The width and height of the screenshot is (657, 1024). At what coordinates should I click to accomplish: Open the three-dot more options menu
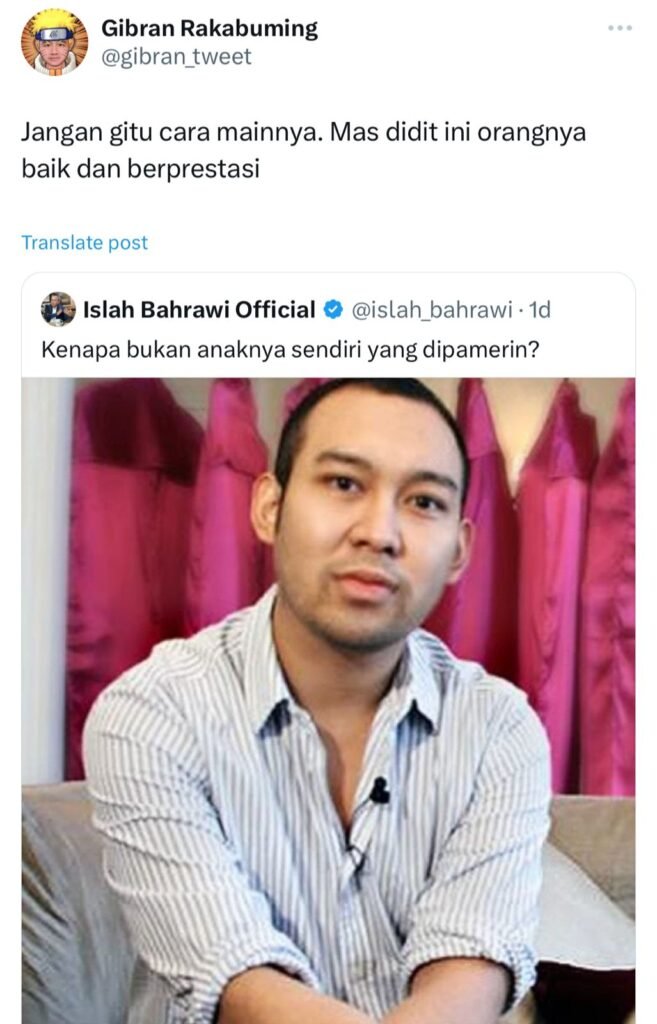[x=619, y=28]
